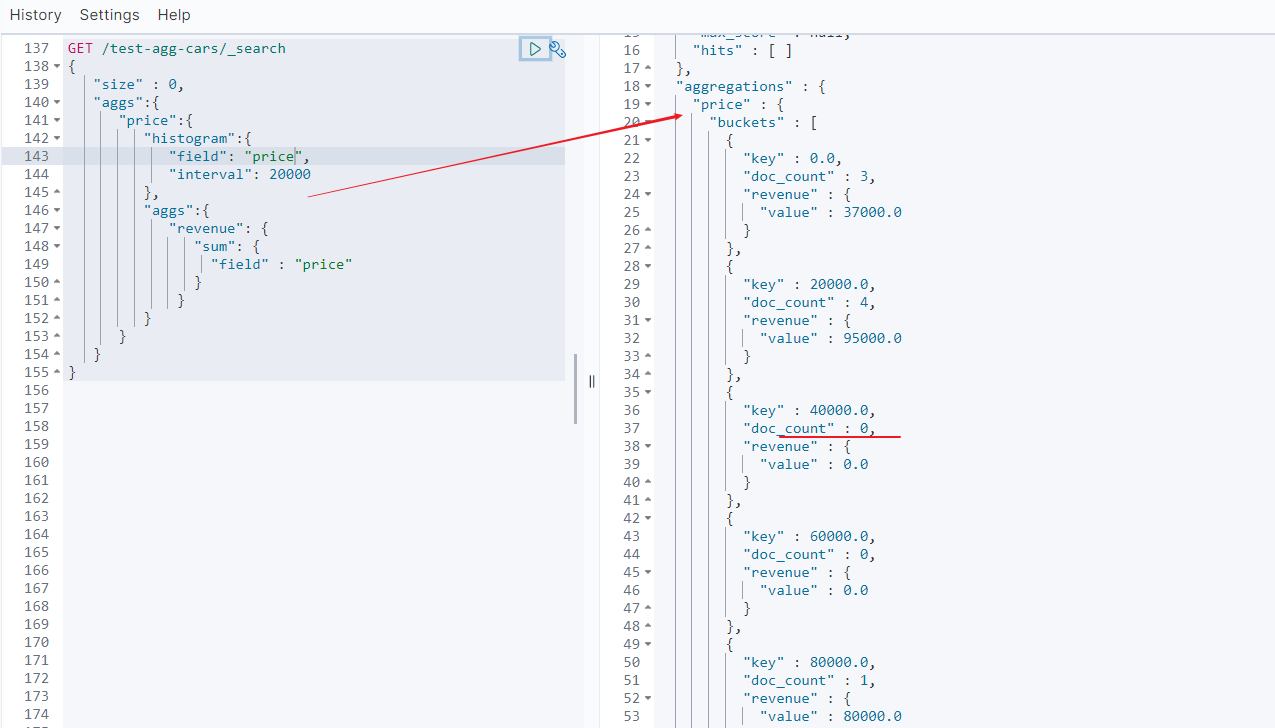The image size is (1275, 728).
Task: Place cursor on the "interval": 20000 line
Action: pos(240,174)
